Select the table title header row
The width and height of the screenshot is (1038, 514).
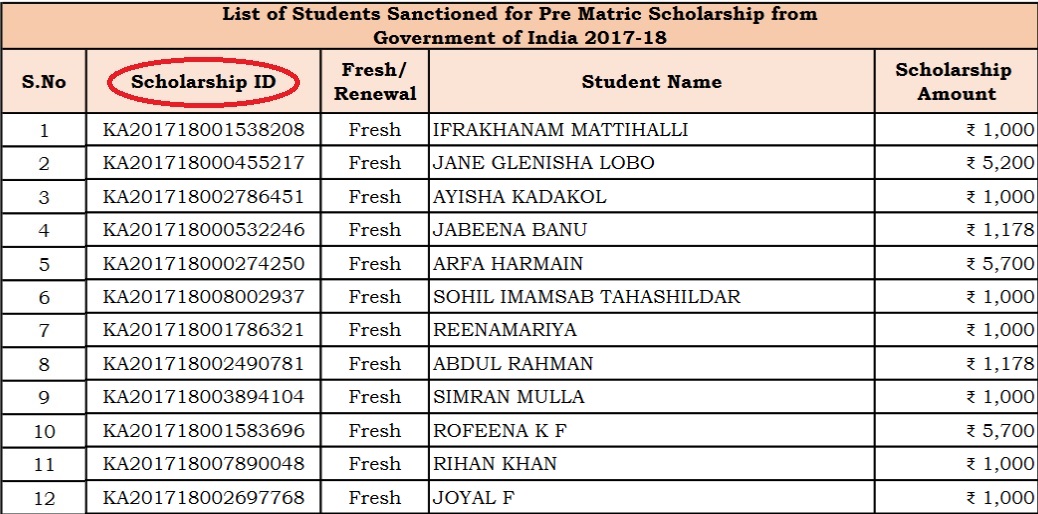coord(519,26)
